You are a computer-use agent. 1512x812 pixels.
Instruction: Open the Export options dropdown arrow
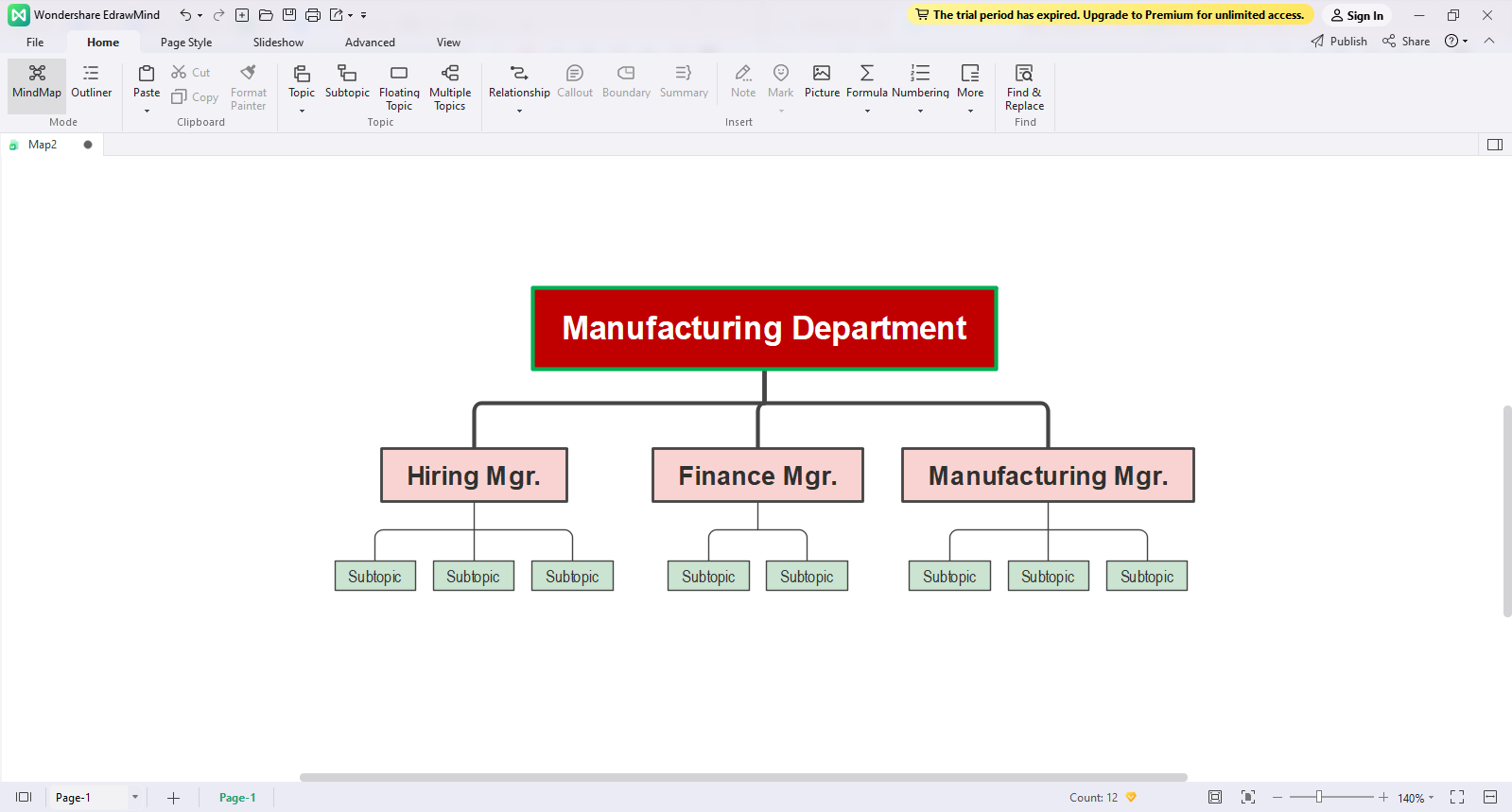click(x=350, y=16)
